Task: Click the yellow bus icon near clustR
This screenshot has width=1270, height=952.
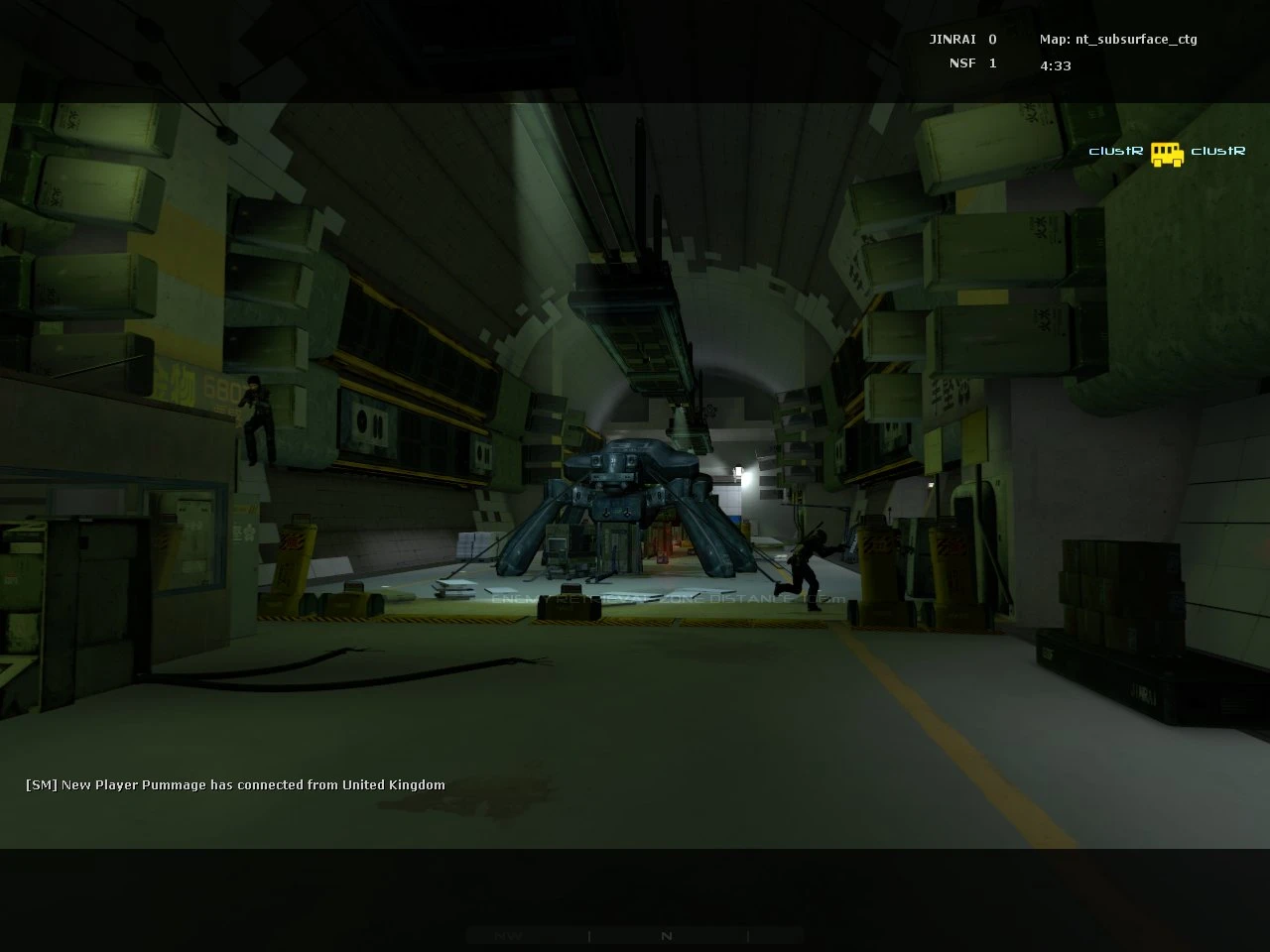Action: click(x=1167, y=154)
